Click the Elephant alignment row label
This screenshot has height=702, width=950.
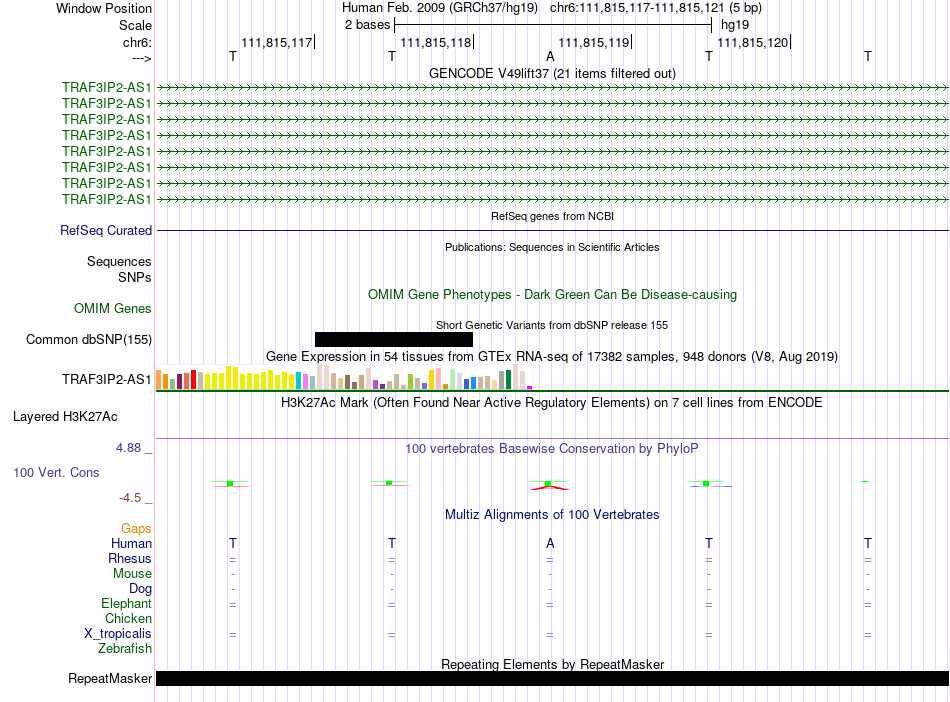click(x=127, y=603)
